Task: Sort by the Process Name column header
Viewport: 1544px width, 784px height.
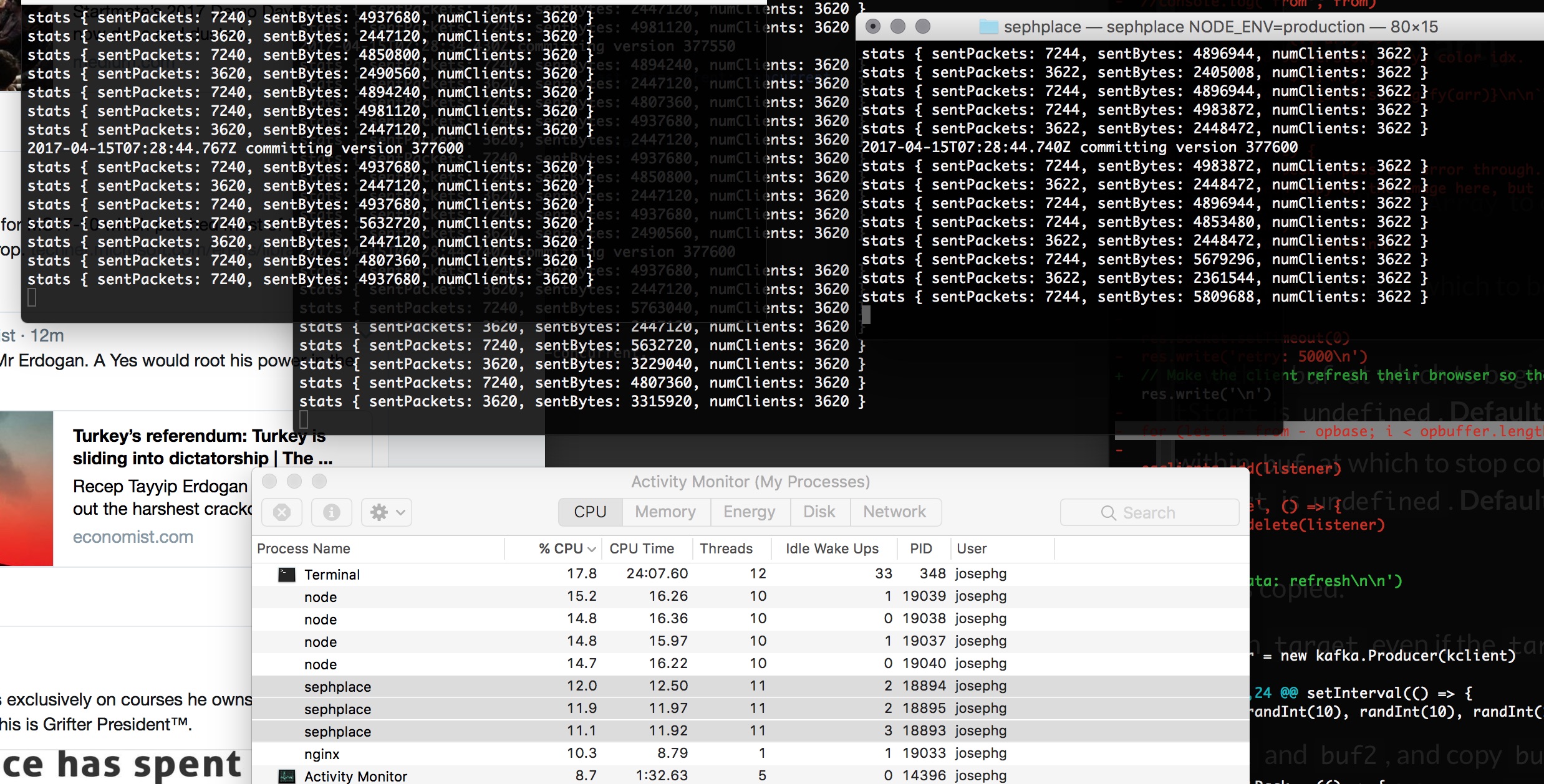Action: point(378,548)
